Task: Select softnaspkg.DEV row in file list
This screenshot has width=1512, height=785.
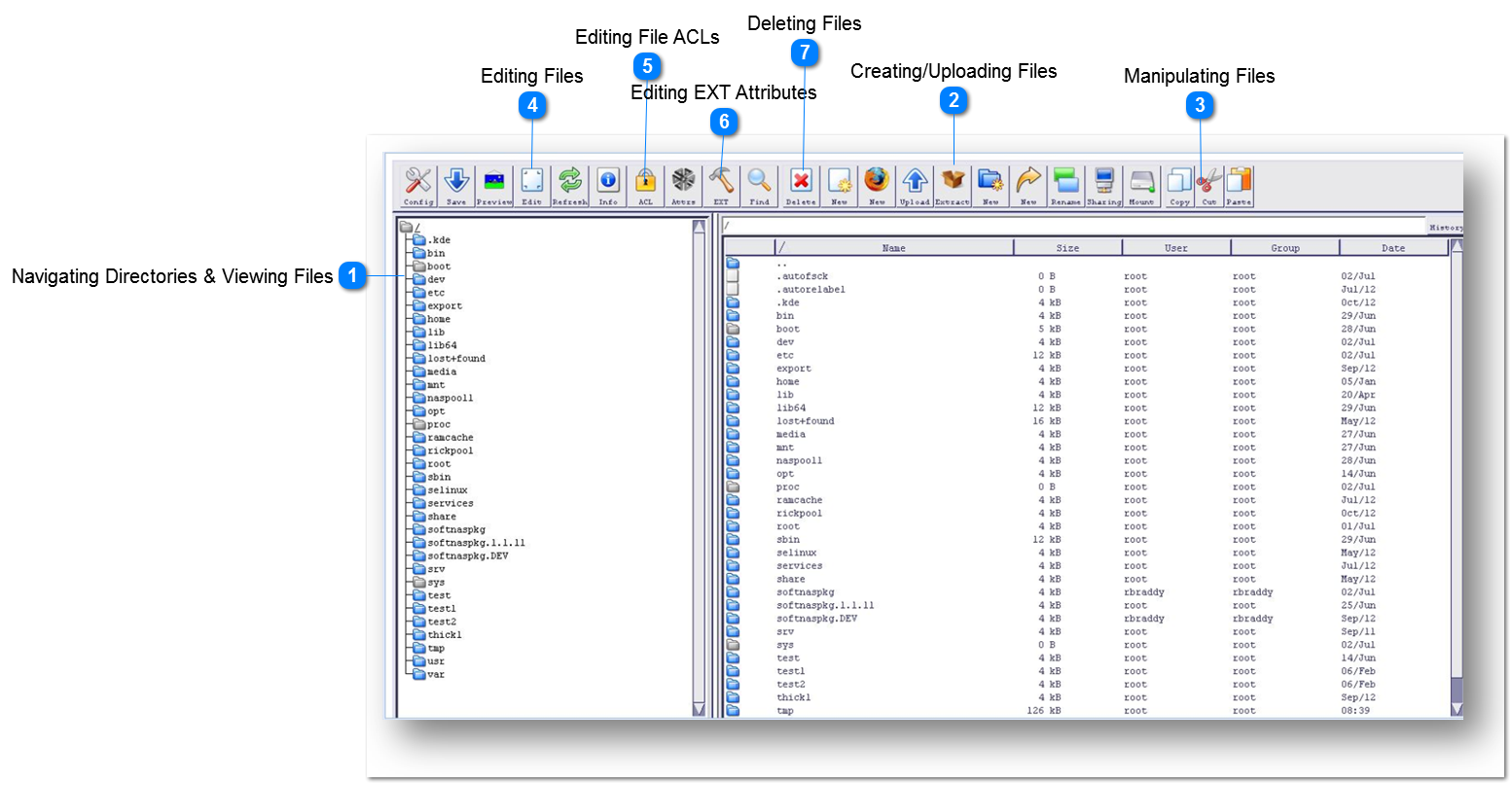Action: point(1087,619)
